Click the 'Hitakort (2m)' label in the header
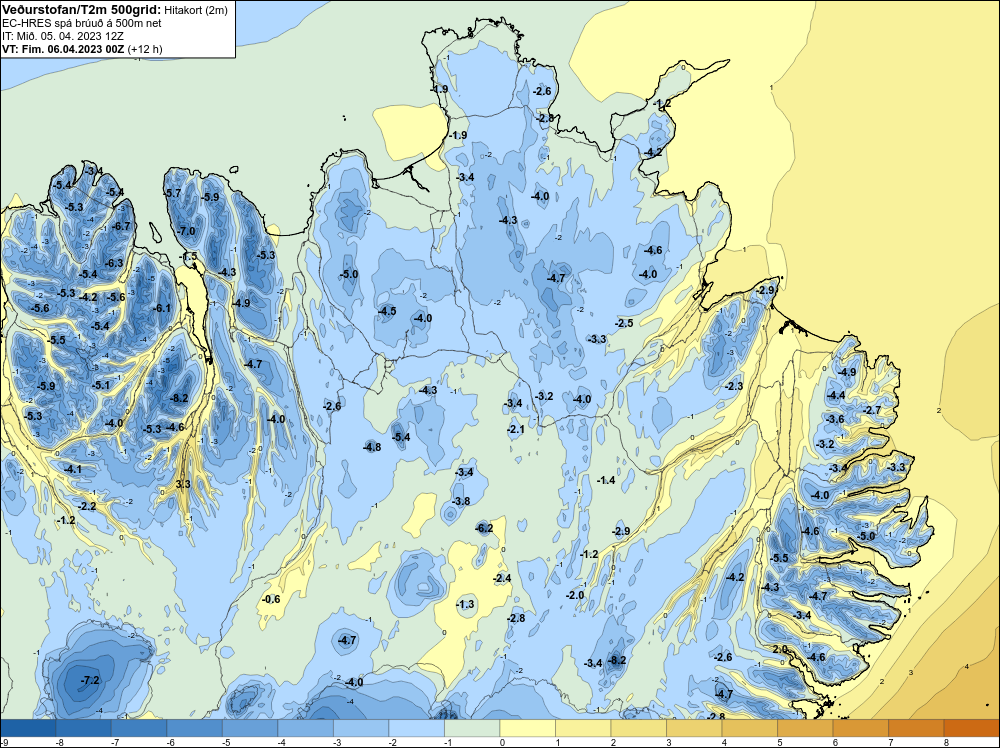 196,10
